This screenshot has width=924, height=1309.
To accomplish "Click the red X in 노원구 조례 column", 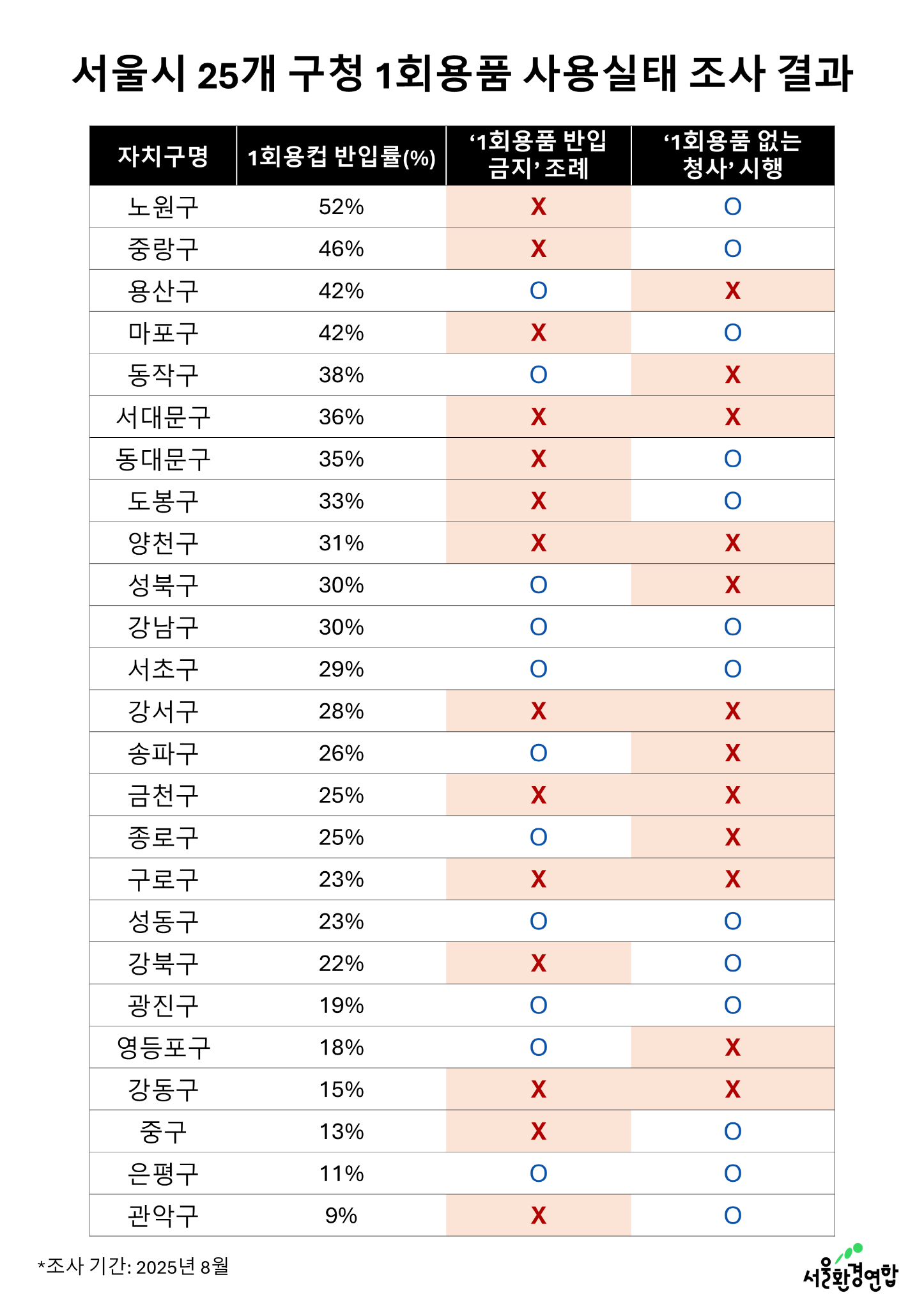I will [x=539, y=207].
